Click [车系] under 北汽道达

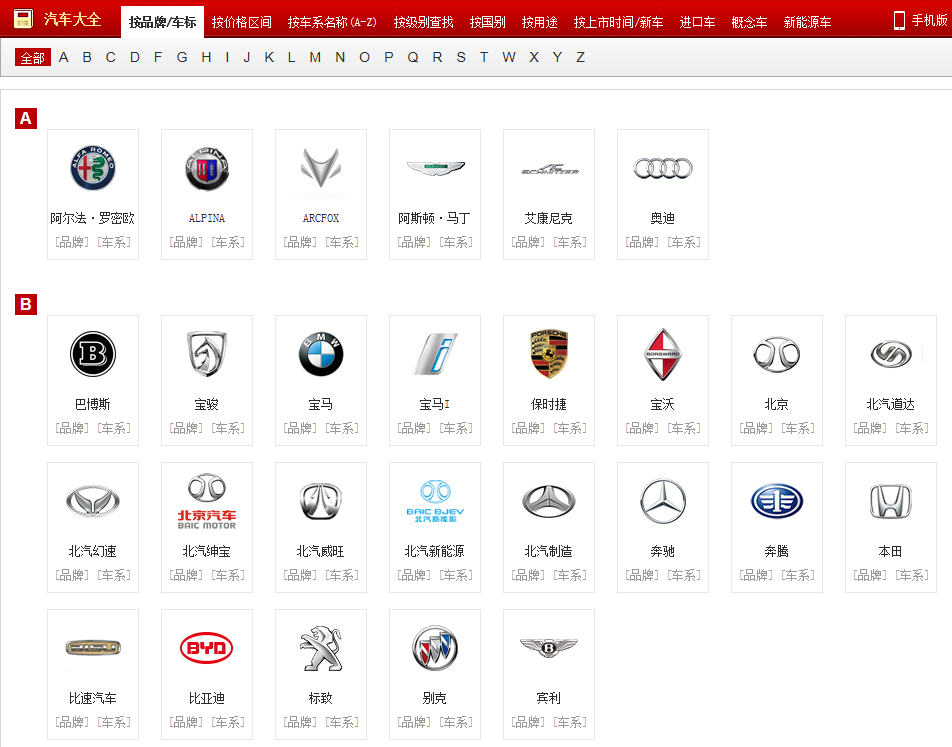click(912, 428)
